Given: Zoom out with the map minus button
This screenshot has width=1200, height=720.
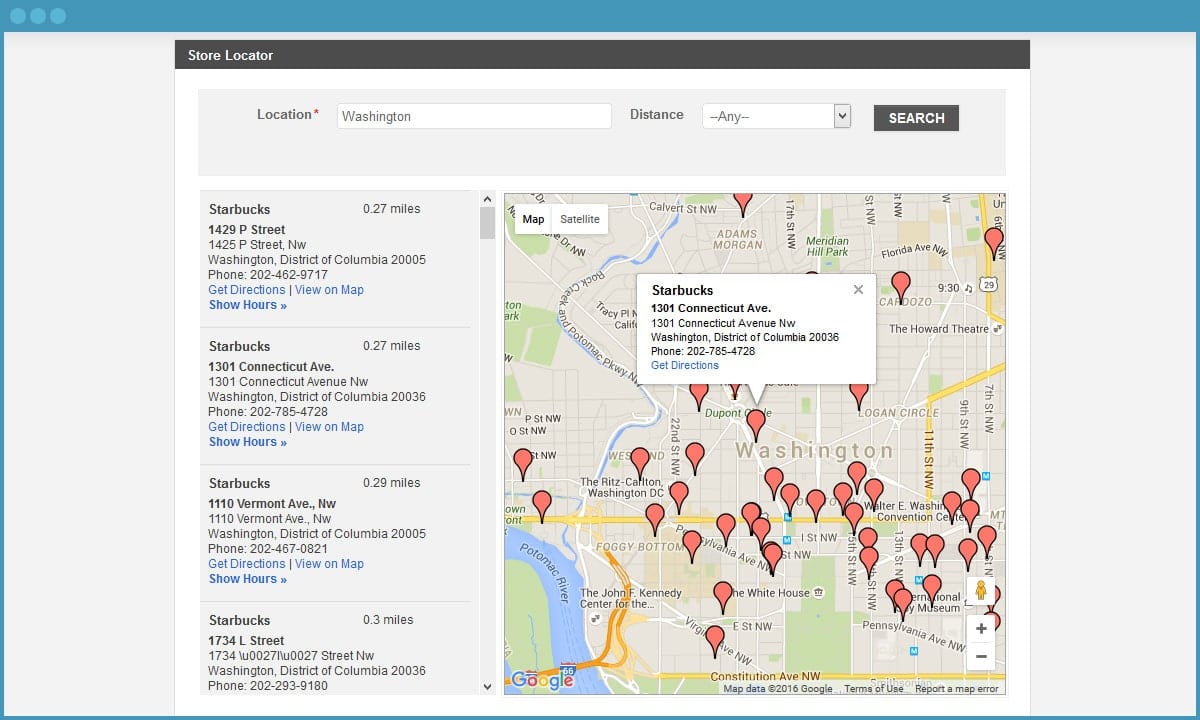Looking at the screenshot, I should pos(981,657).
